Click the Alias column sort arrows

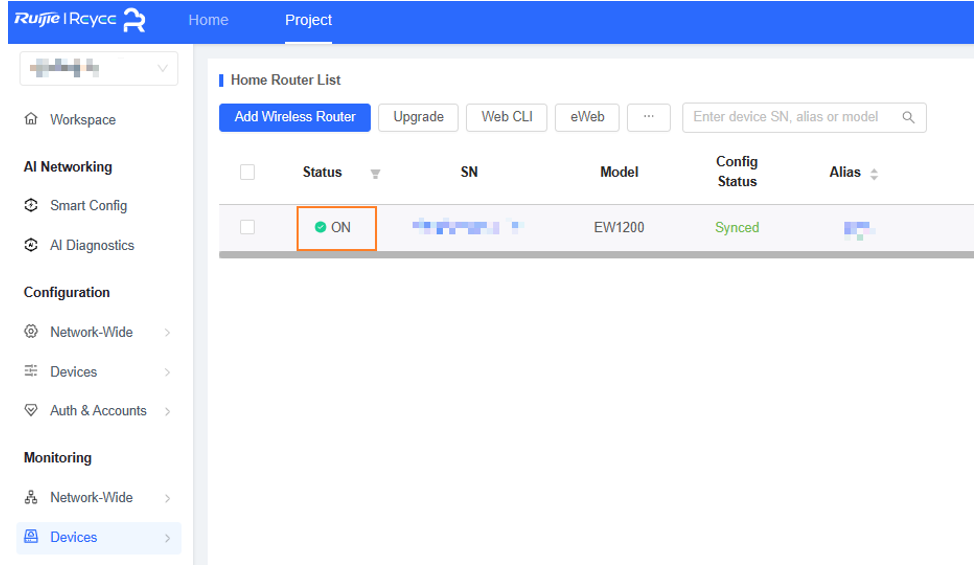pyautogui.click(x=874, y=174)
